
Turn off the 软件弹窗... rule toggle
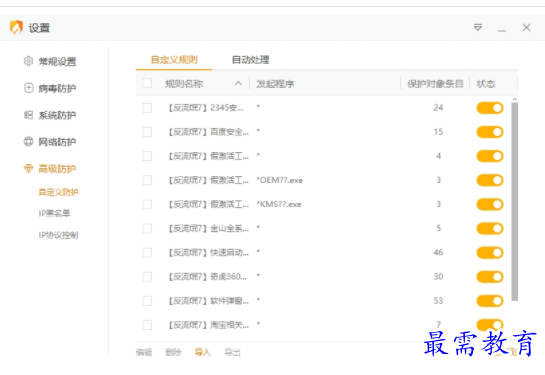(490, 301)
